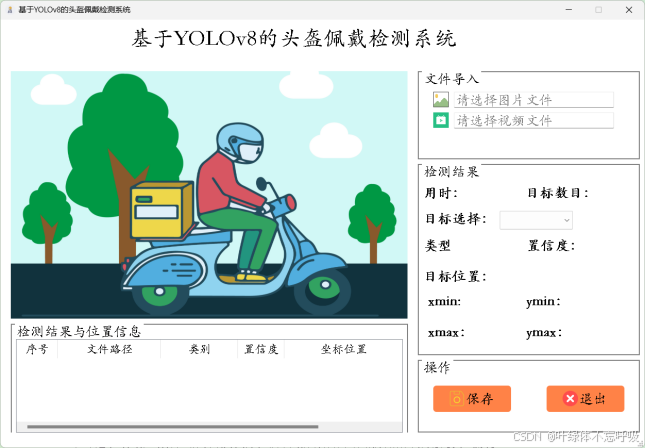
Task: Click the 基于YOLOv8的头盔佩戴检测系统 main heading
Action: coord(294,39)
